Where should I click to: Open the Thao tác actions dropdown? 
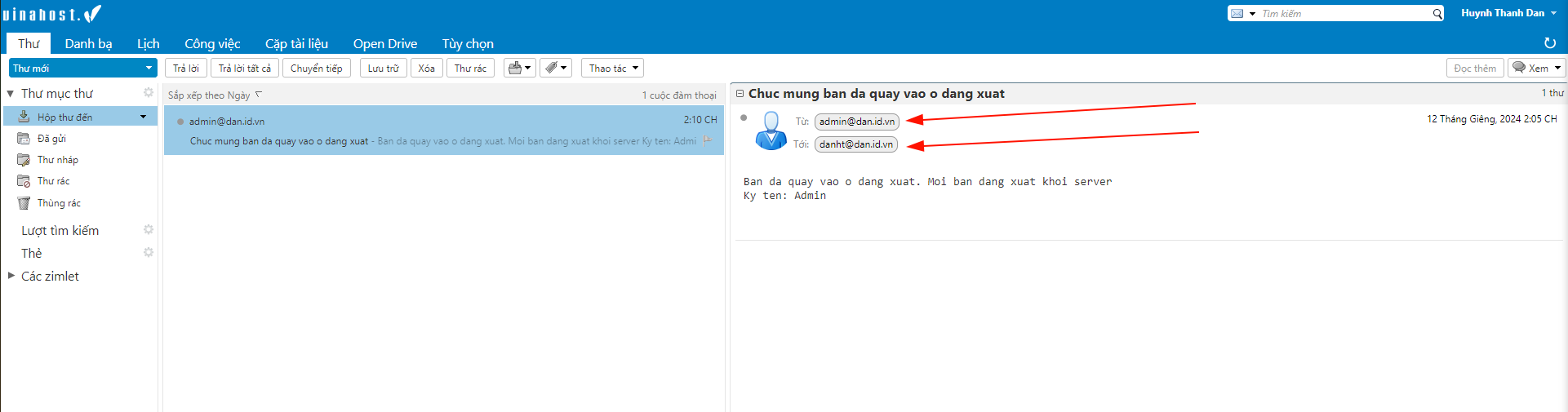click(x=613, y=69)
